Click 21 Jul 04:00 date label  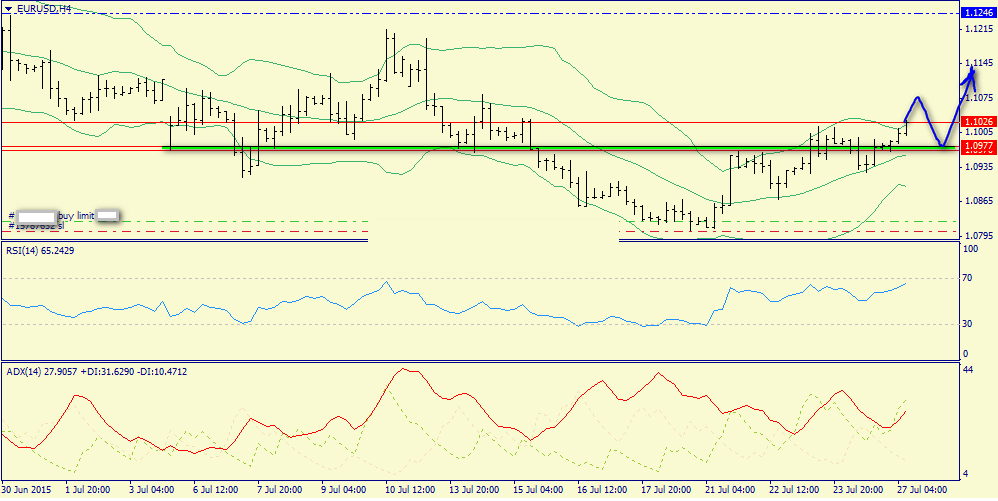pyautogui.click(x=730, y=491)
